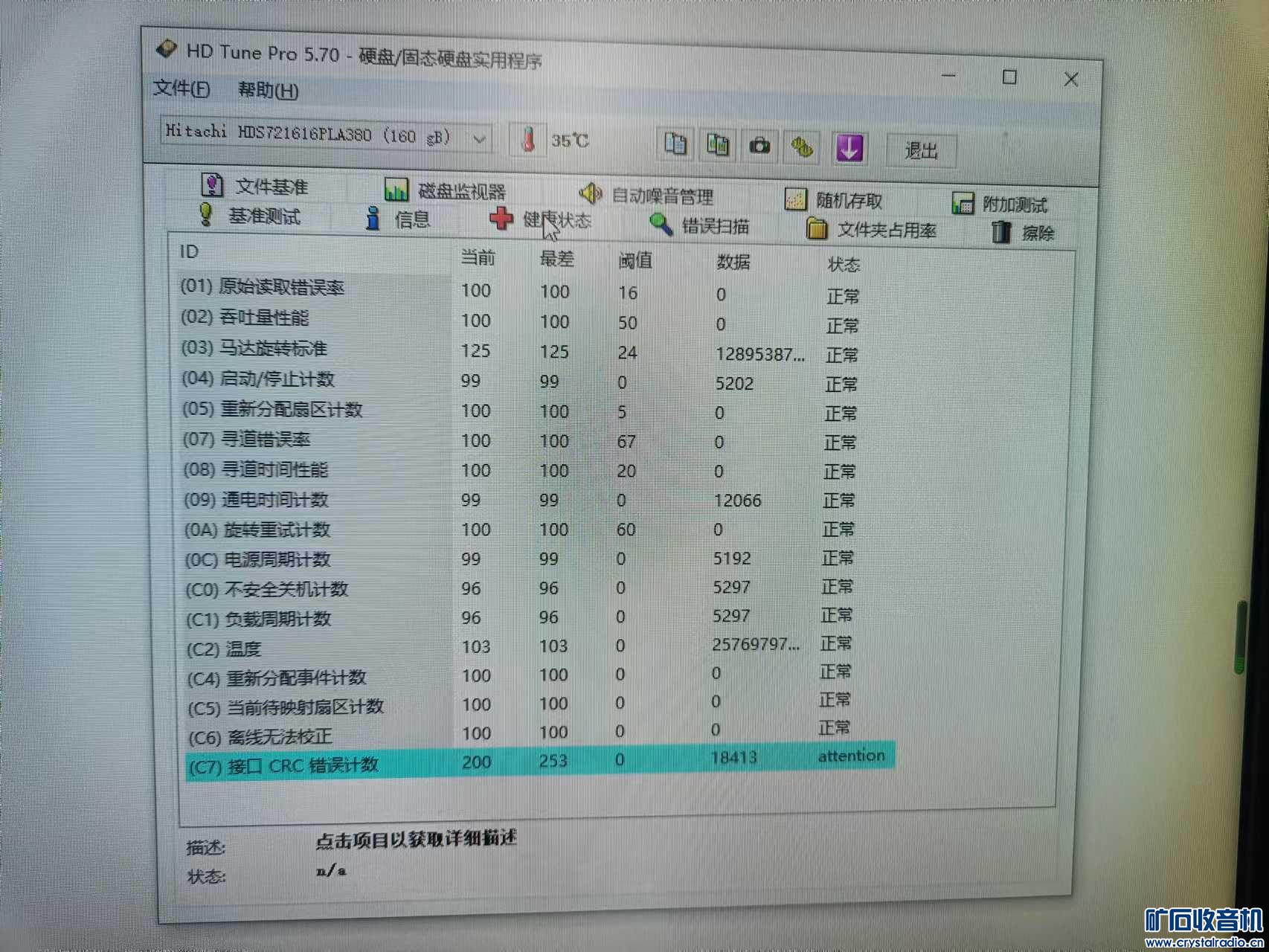Click the 基准测试 lightbulb icon
Screen dimensions: 1269x952
click(206, 214)
